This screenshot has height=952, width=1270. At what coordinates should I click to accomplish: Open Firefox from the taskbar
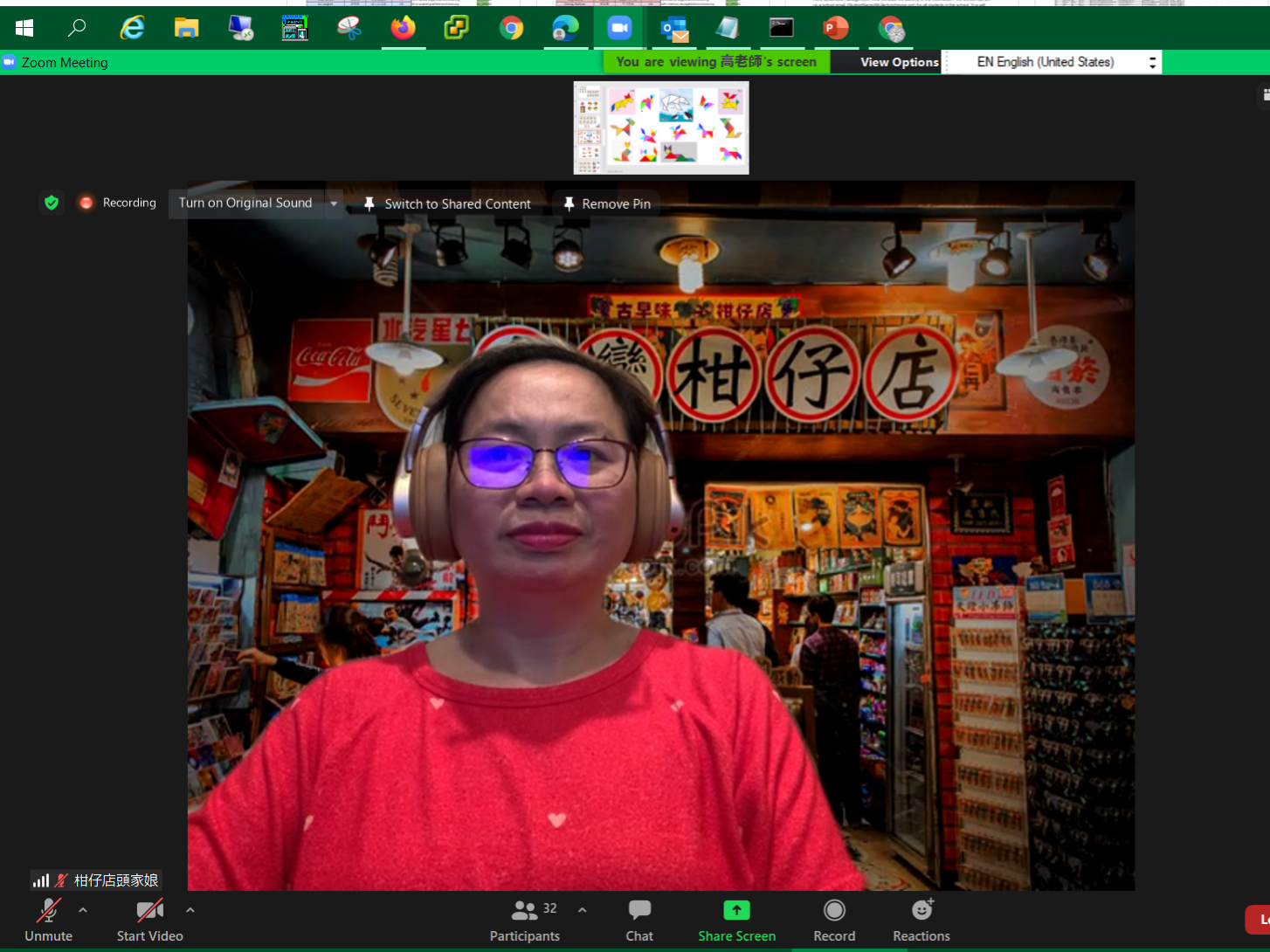403,29
